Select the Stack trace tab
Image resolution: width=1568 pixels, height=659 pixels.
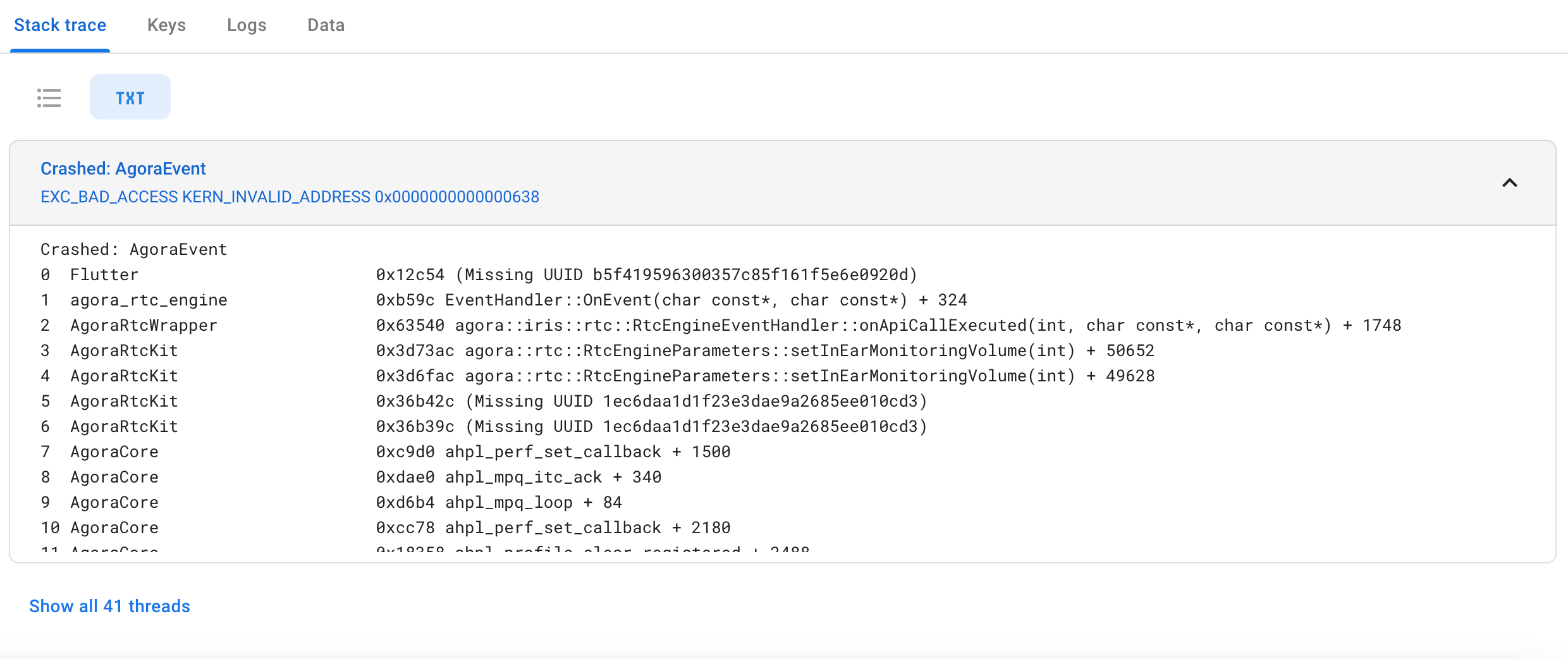pos(60,25)
